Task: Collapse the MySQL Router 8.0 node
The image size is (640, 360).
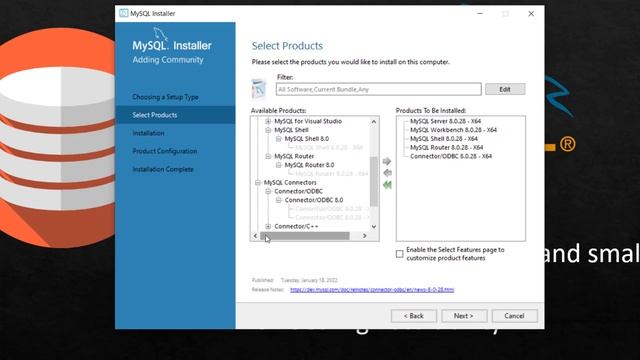Action: click(279, 165)
